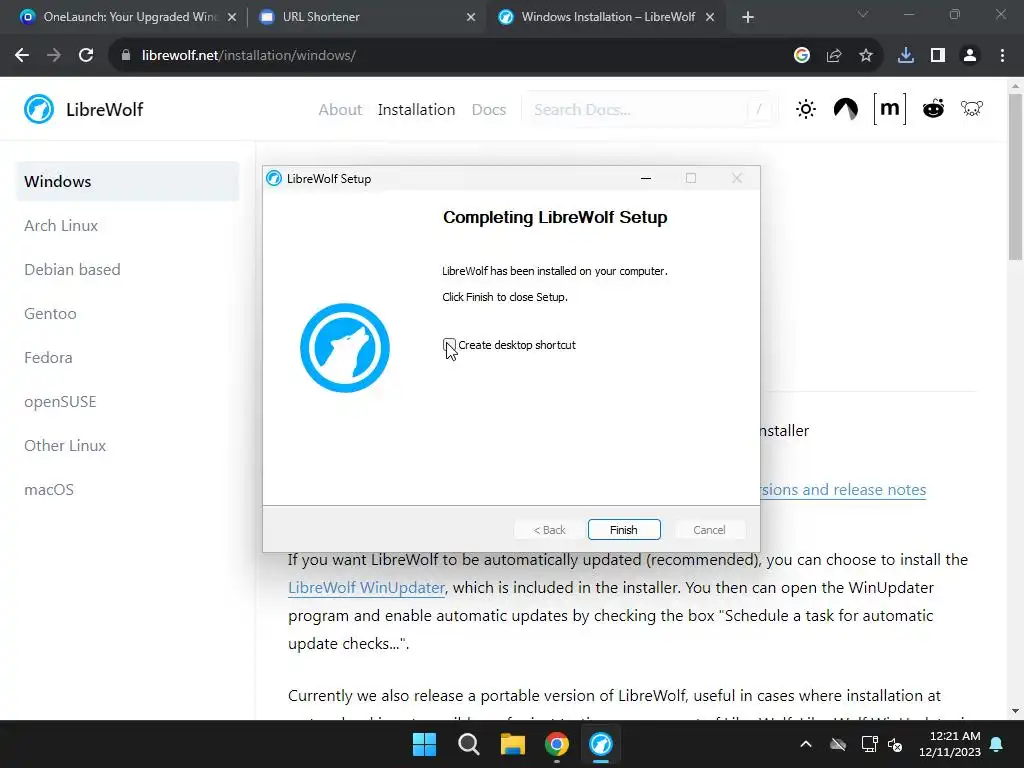Bookmark this page with the star icon
The width and height of the screenshot is (1024, 768).
pyautogui.click(x=866, y=56)
